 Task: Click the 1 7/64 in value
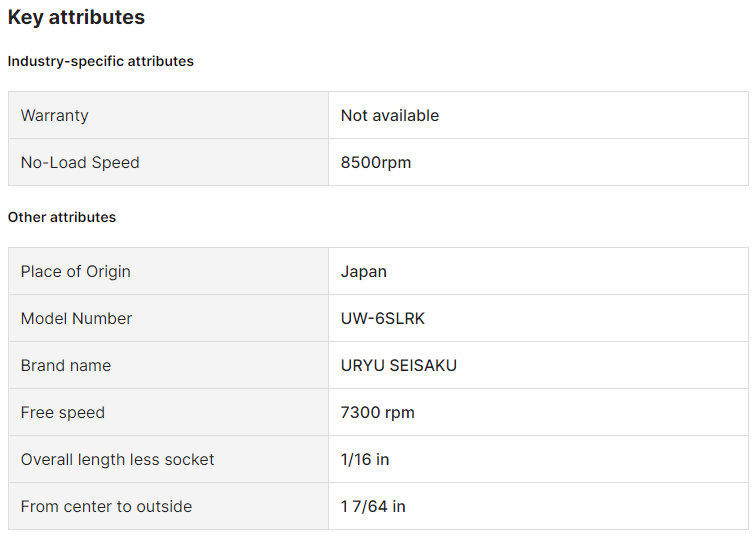point(373,506)
